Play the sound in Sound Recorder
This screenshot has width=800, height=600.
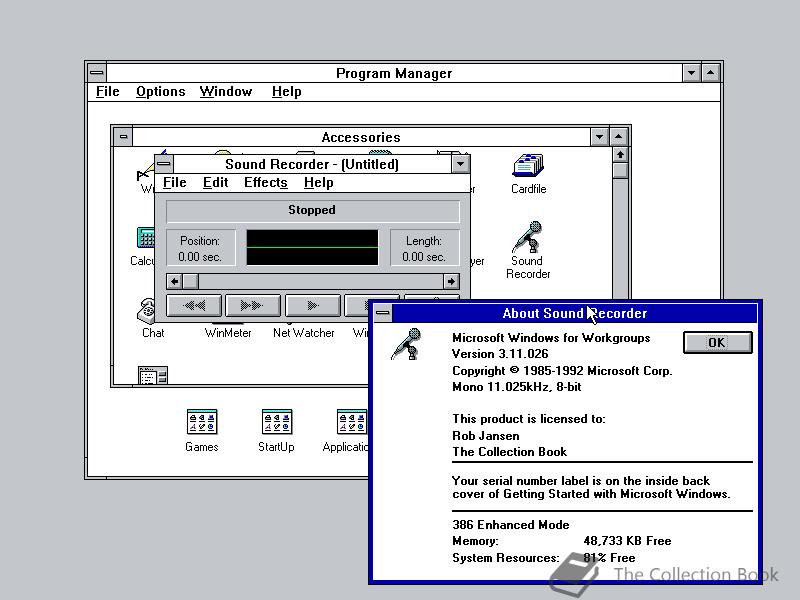313,305
